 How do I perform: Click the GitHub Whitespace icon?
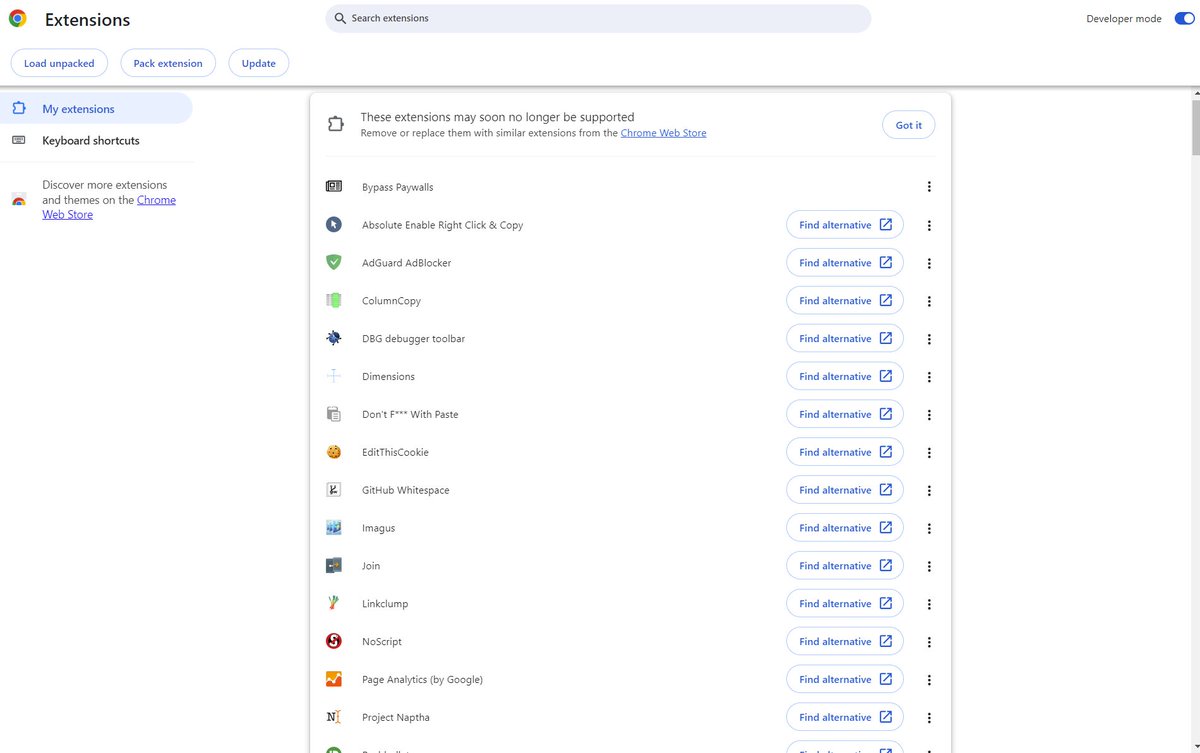pos(334,490)
